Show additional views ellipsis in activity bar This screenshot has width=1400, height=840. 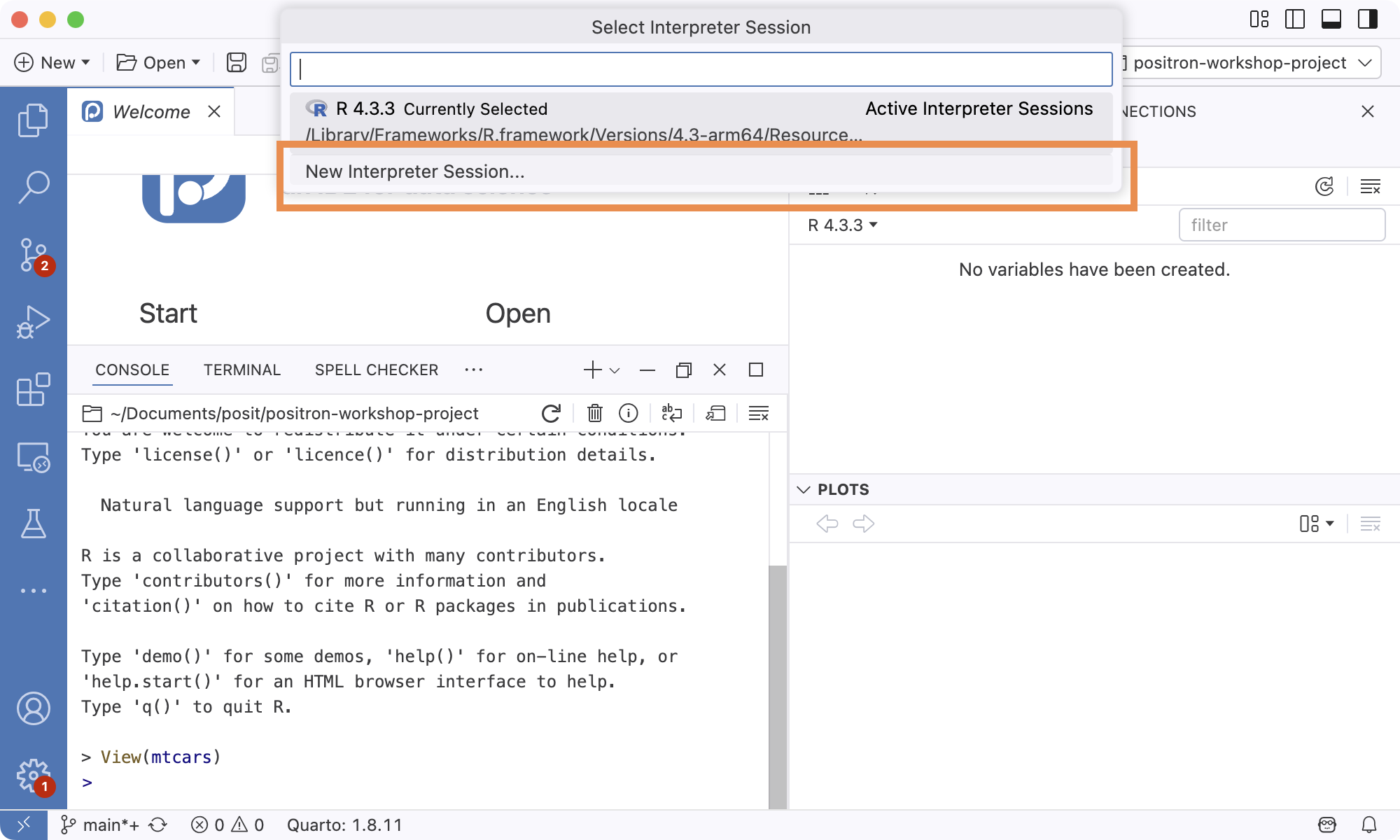click(x=33, y=591)
